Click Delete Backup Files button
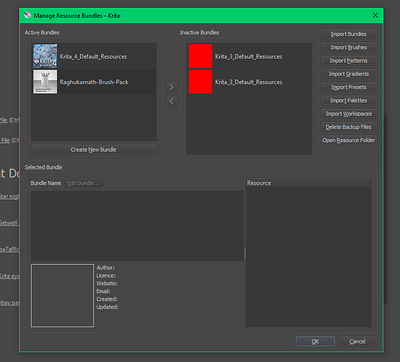This screenshot has width=400, height=362. (x=349, y=127)
